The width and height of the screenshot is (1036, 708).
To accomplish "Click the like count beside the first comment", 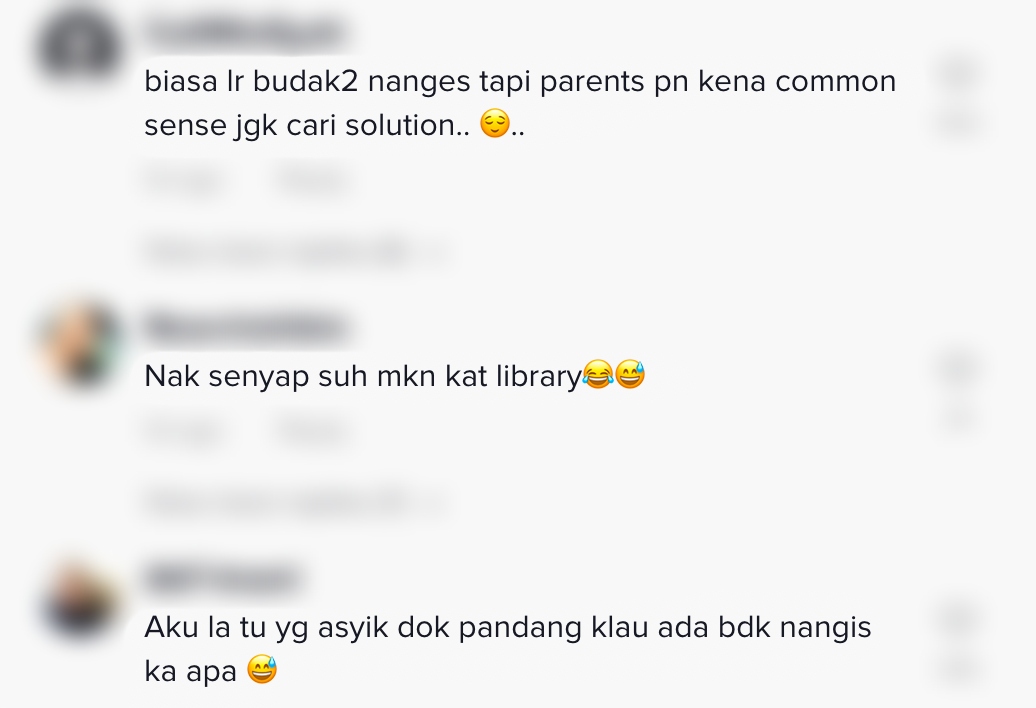I will pos(959,123).
